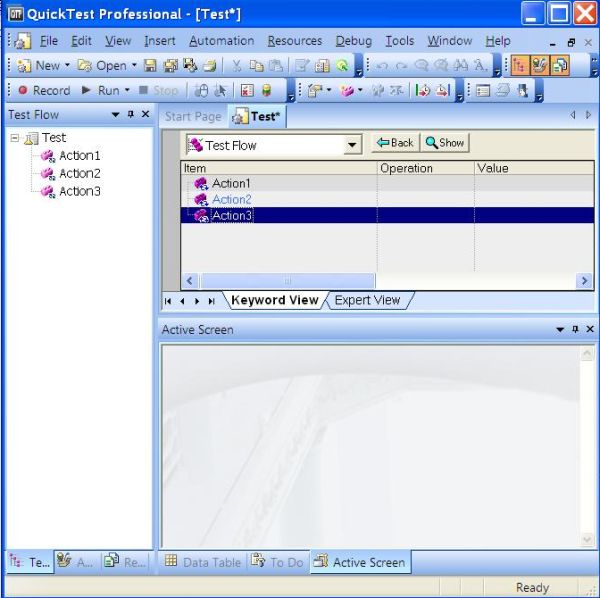Click the Cut scissors icon
Image resolution: width=600 pixels, height=598 pixels.
tap(237, 66)
